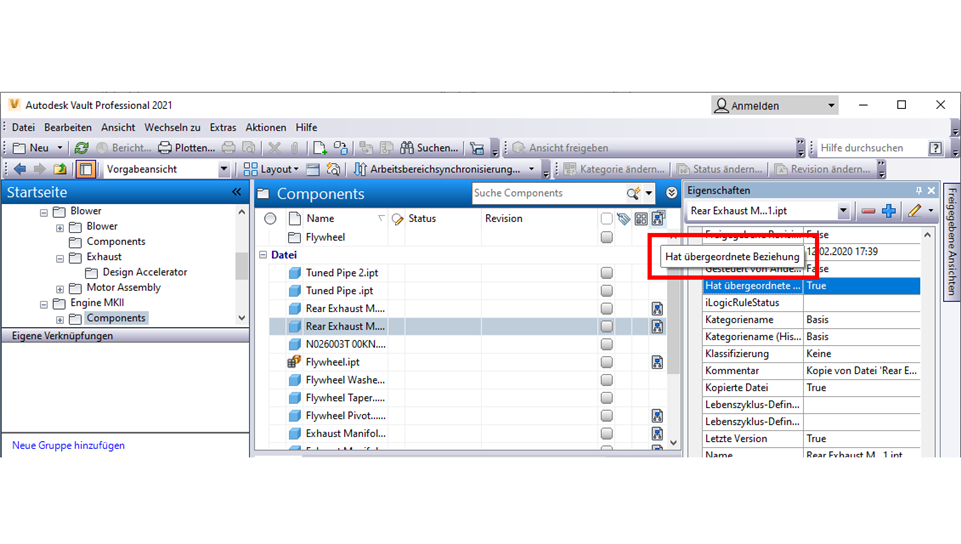Viewport: 961px width, 544px height.
Task: Click Neue Gruppe hinzufügen link
Action: click(x=69, y=445)
